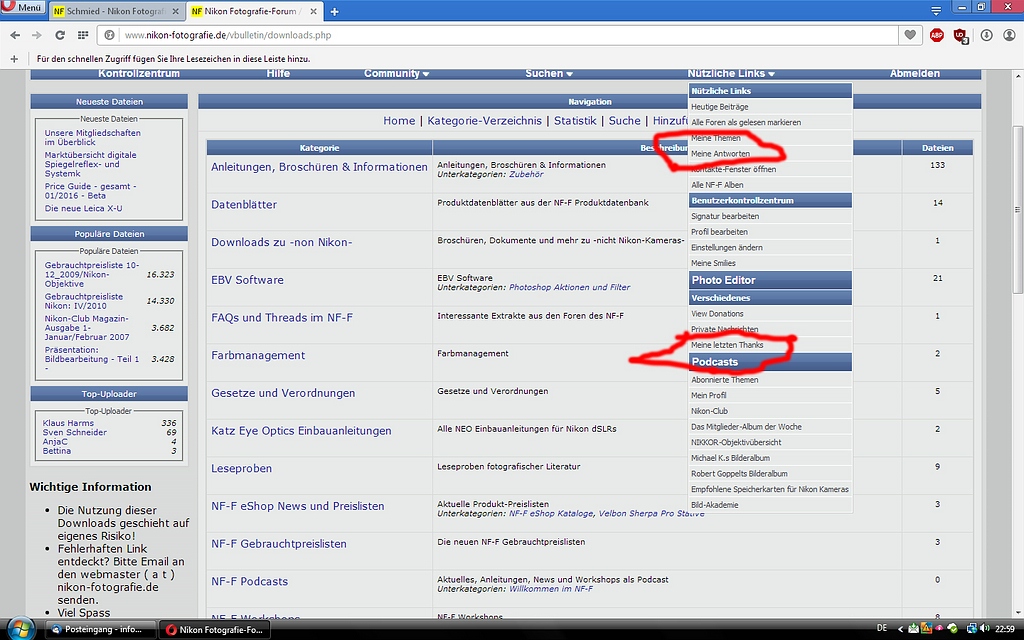This screenshot has height=640, width=1024.
Task: Open the Adblock Plus ABP extension icon
Action: coord(936,35)
